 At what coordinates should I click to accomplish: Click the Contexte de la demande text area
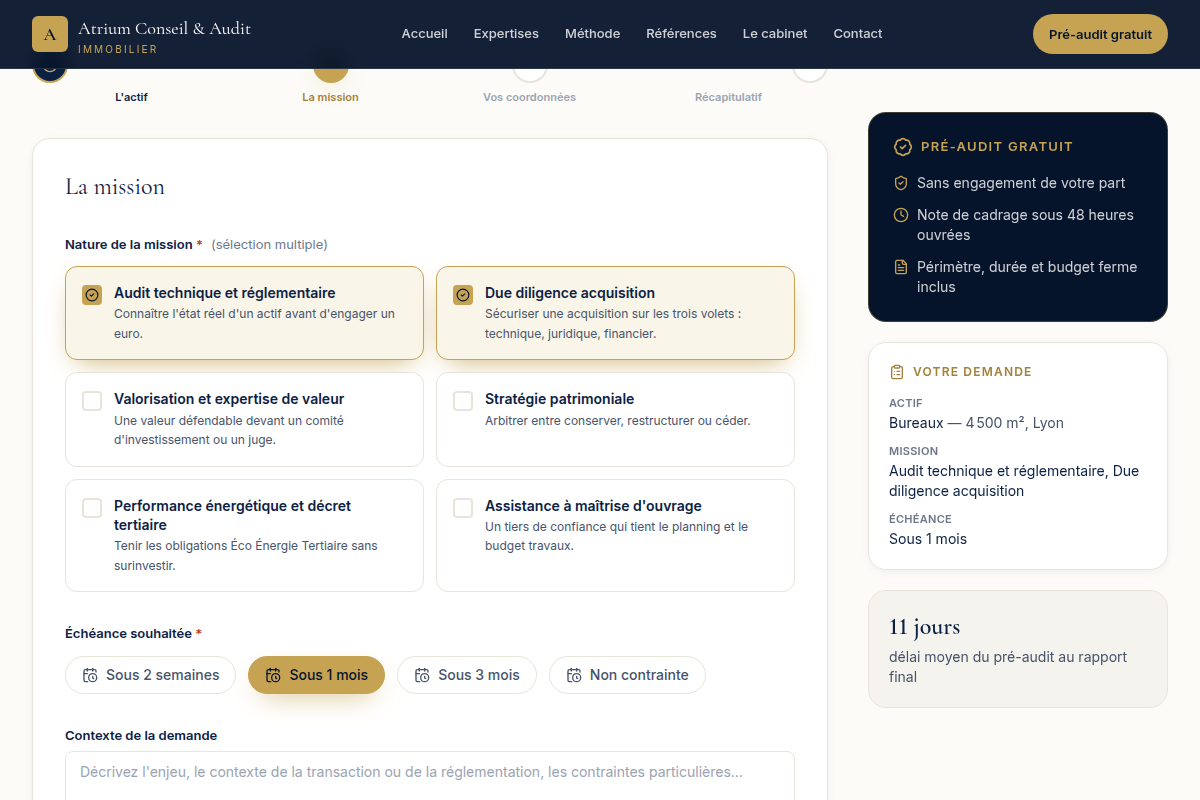pos(430,776)
